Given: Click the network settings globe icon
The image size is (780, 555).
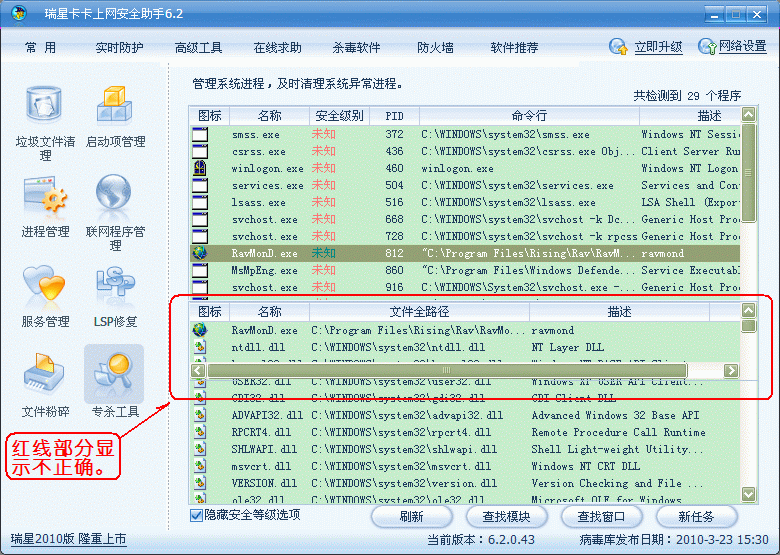Looking at the screenshot, I should click(x=706, y=47).
